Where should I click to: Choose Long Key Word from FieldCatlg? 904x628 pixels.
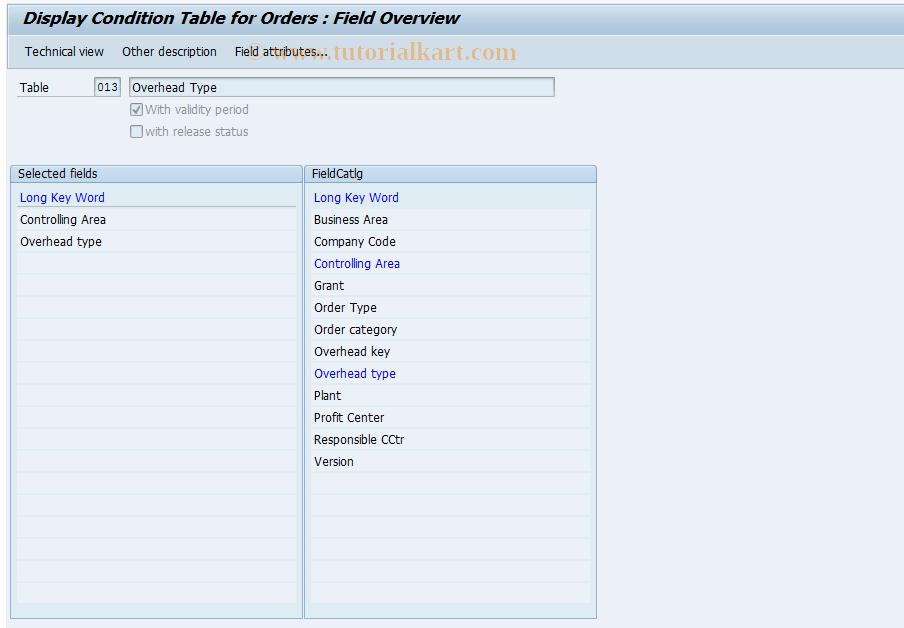click(x=356, y=197)
